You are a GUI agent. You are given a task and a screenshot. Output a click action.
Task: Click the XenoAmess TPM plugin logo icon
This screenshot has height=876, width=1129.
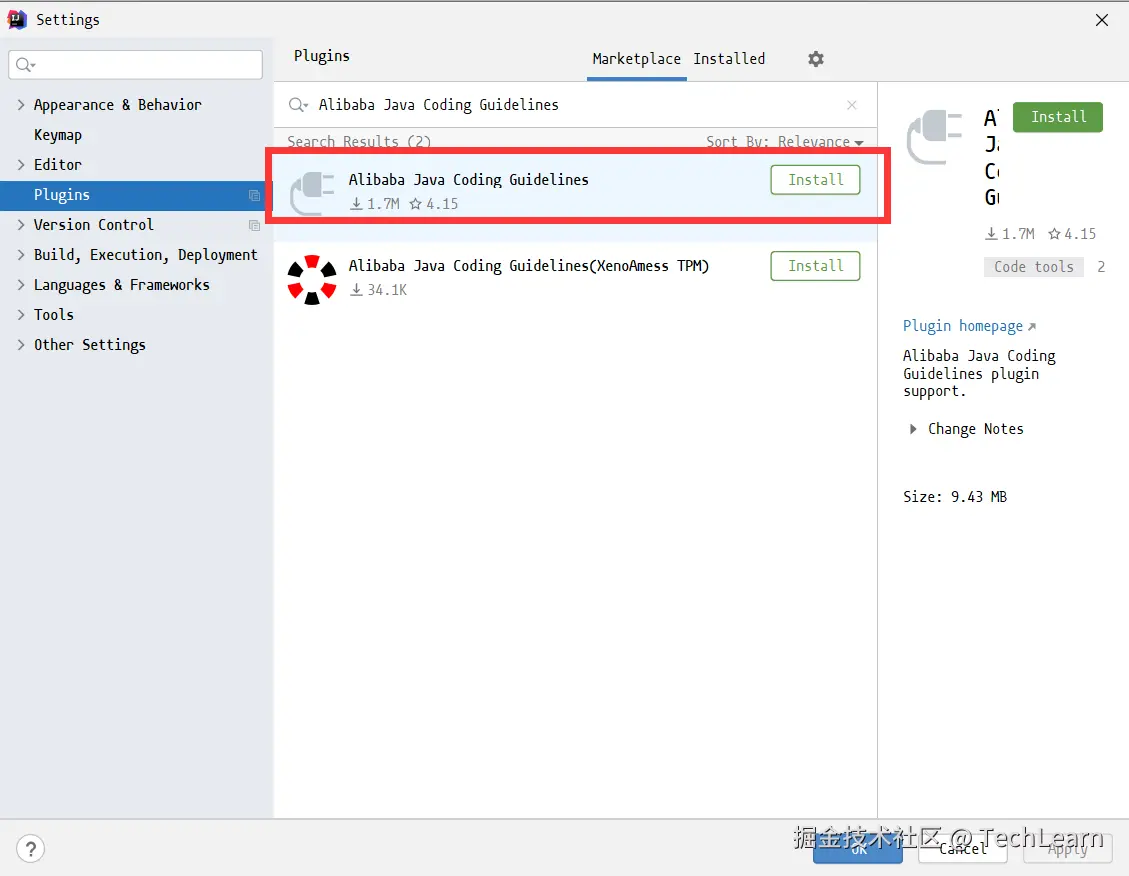[312, 279]
